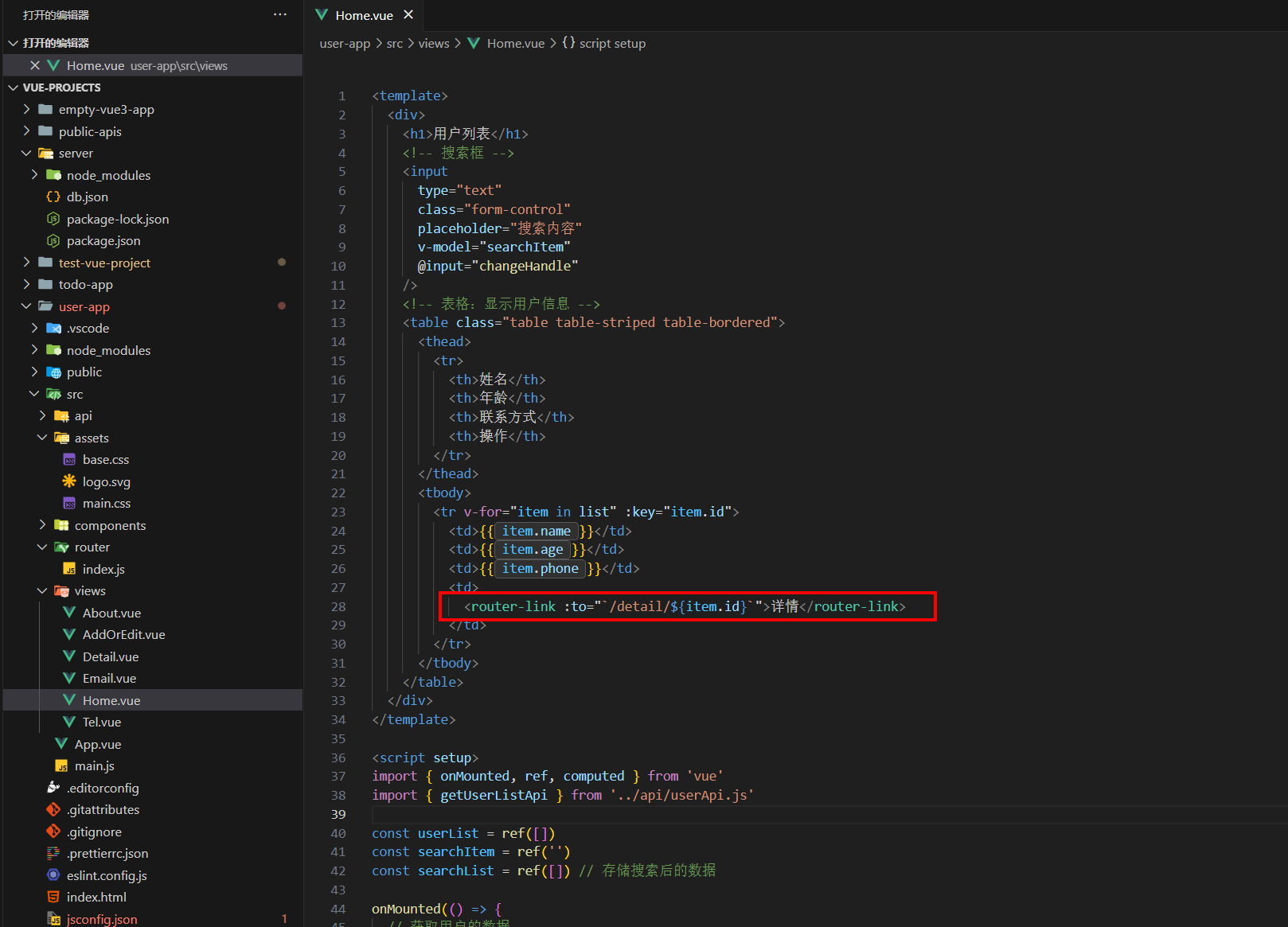This screenshot has width=1288, height=927.
Task: Click the <script setup> tag line
Action: click(425, 758)
